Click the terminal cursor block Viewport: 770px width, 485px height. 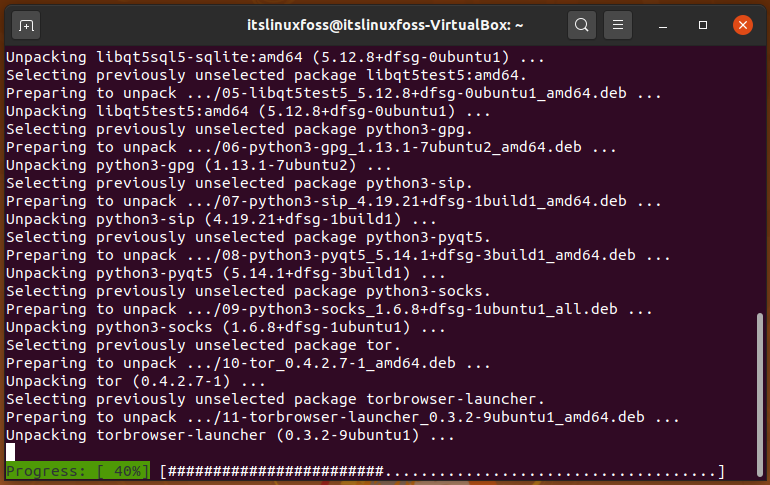click(10, 452)
